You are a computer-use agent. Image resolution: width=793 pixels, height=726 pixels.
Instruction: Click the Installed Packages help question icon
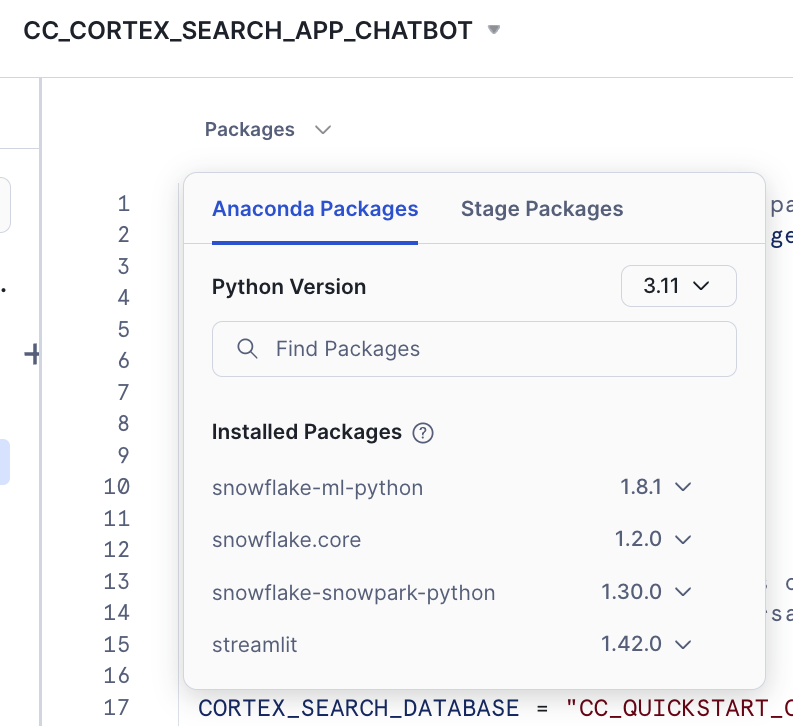pyautogui.click(x=423, y=433)
